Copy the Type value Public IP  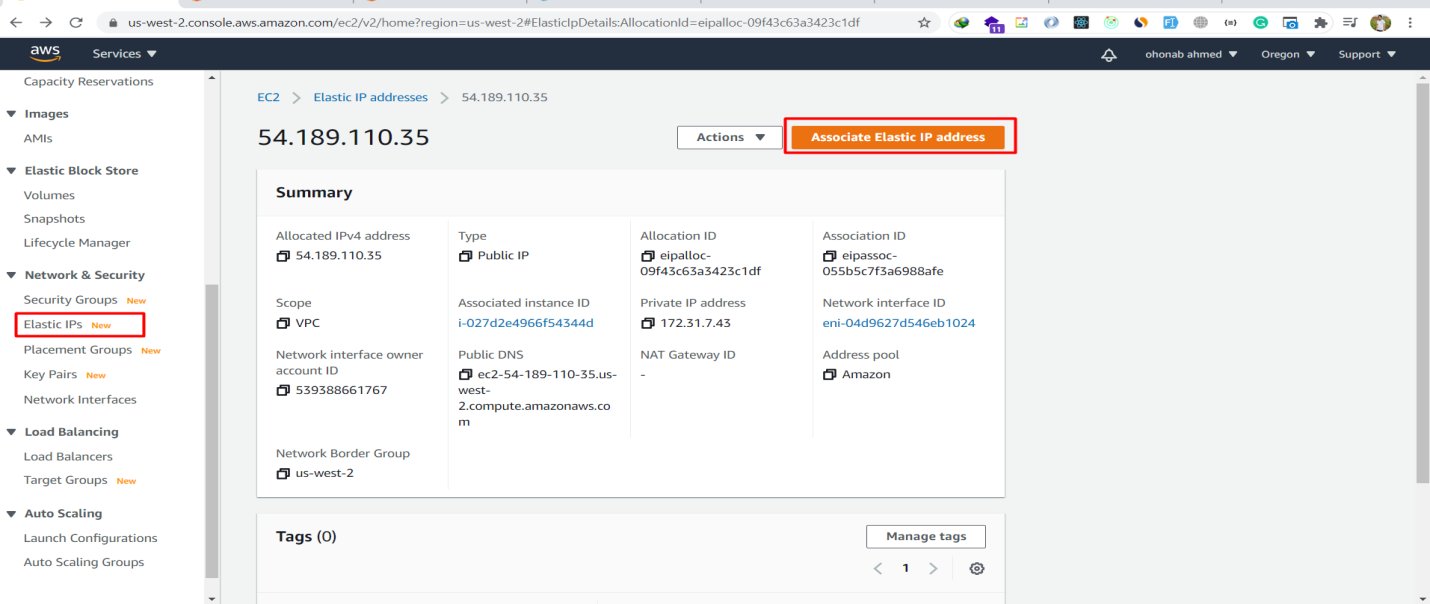[x=465, y=256]
